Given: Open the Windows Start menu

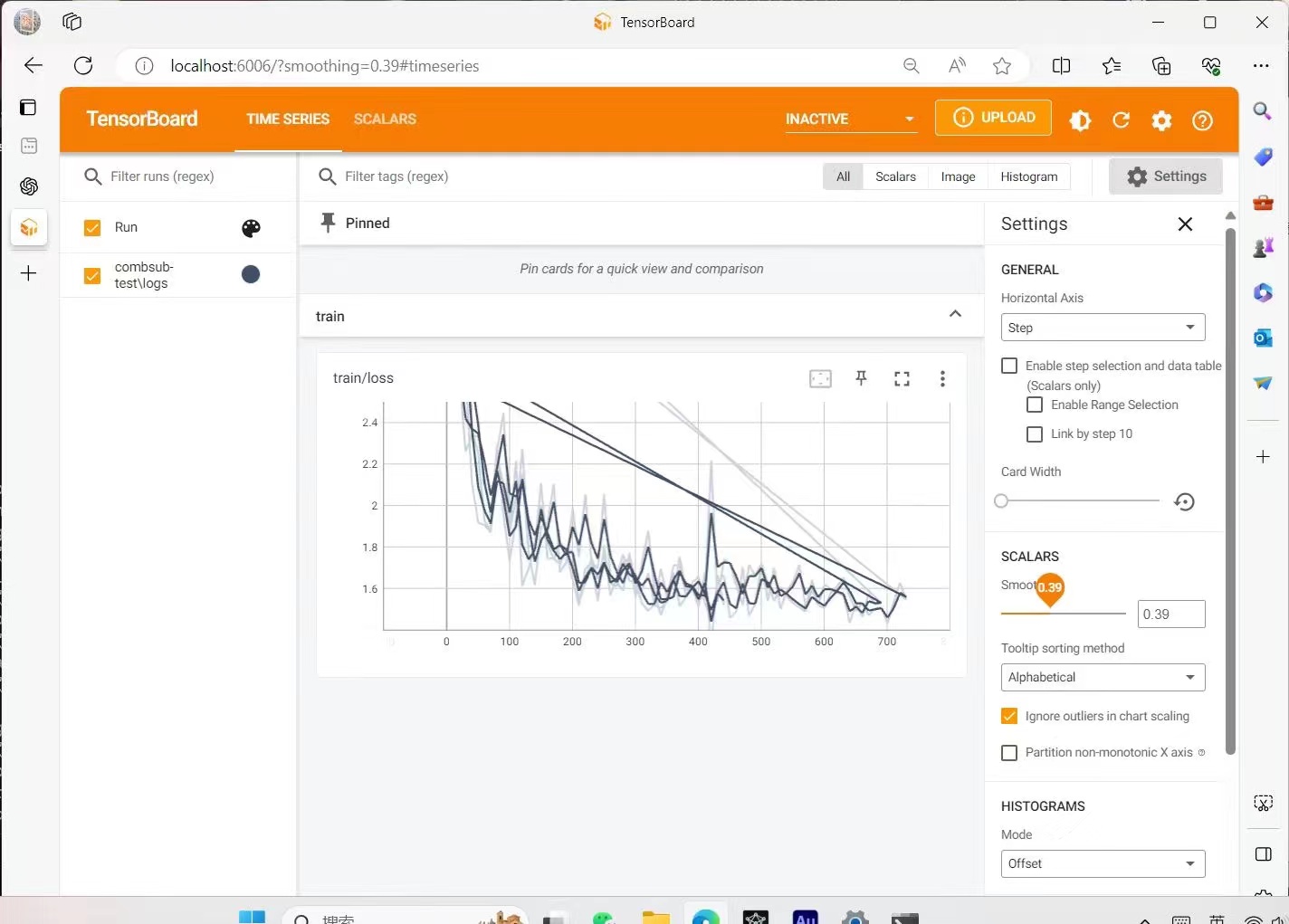Looking at the screenshot, I should pyautogui.click(x=252, y=916).
